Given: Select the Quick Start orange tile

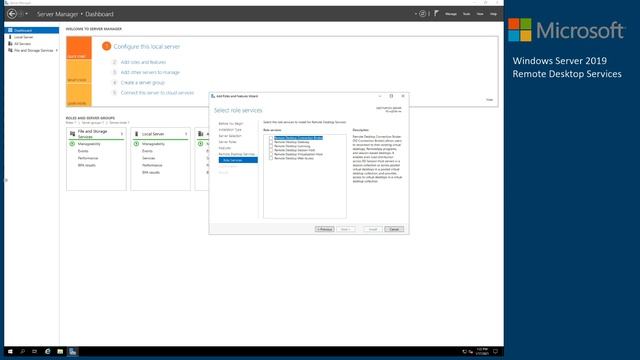Looking at the screenshot, I should click(x=79, y=48).
